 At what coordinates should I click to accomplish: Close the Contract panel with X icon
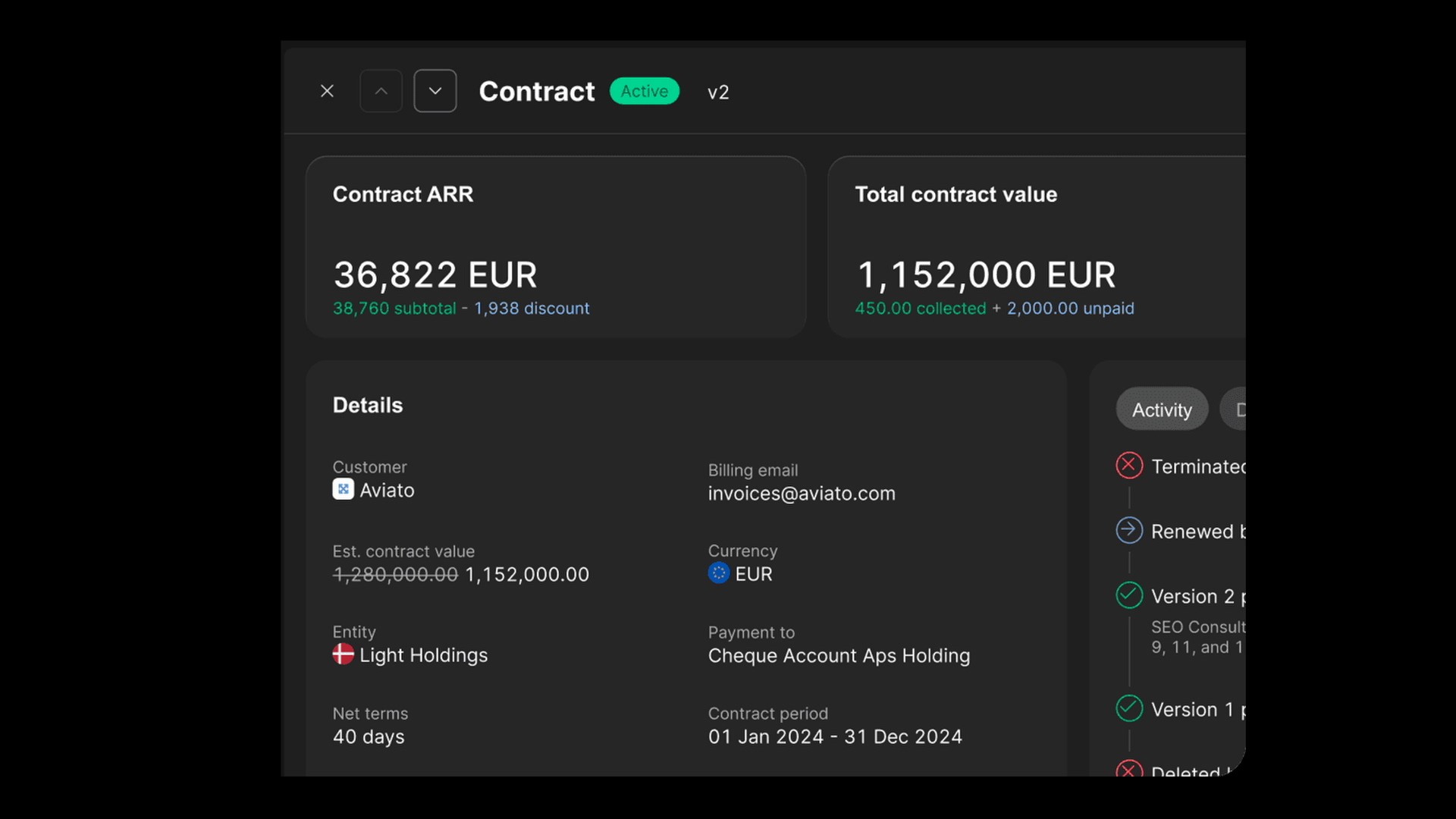pyautogui.click(x=327, y=91)
